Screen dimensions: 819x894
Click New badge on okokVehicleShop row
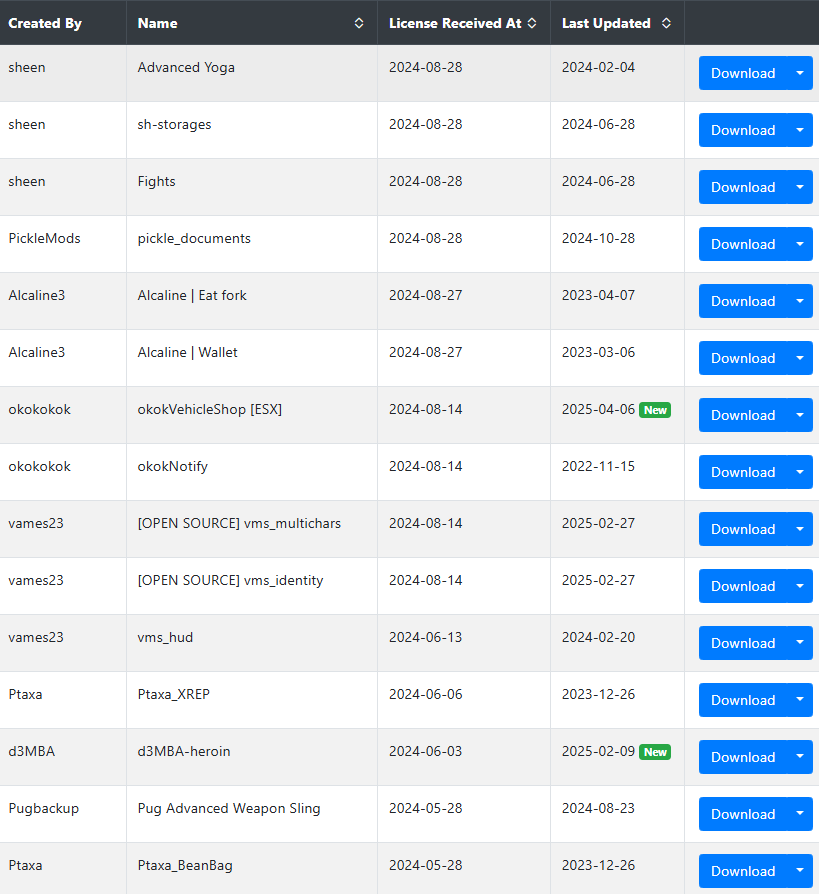click(x=655, y=410)
